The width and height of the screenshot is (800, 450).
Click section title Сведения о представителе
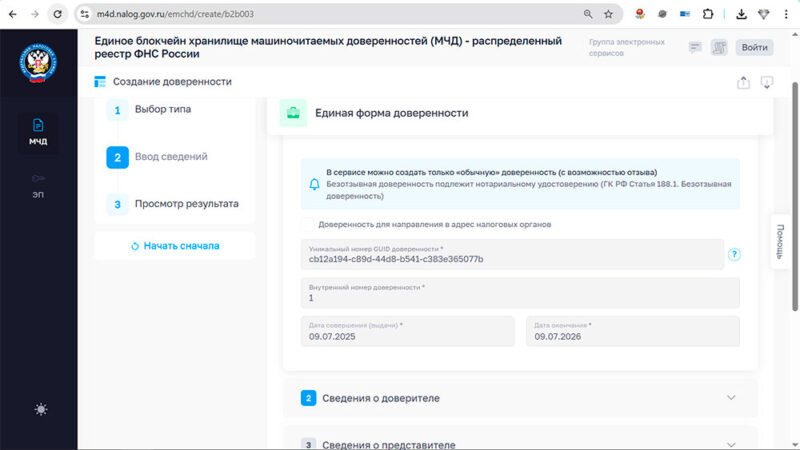388,444
